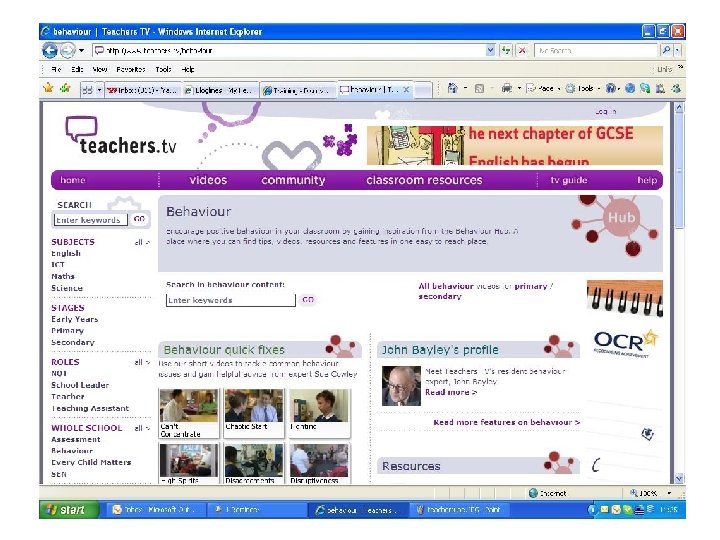Switch to the Inbox mail tab
Screen dimensions: 720x540
[x=143, y=90]
